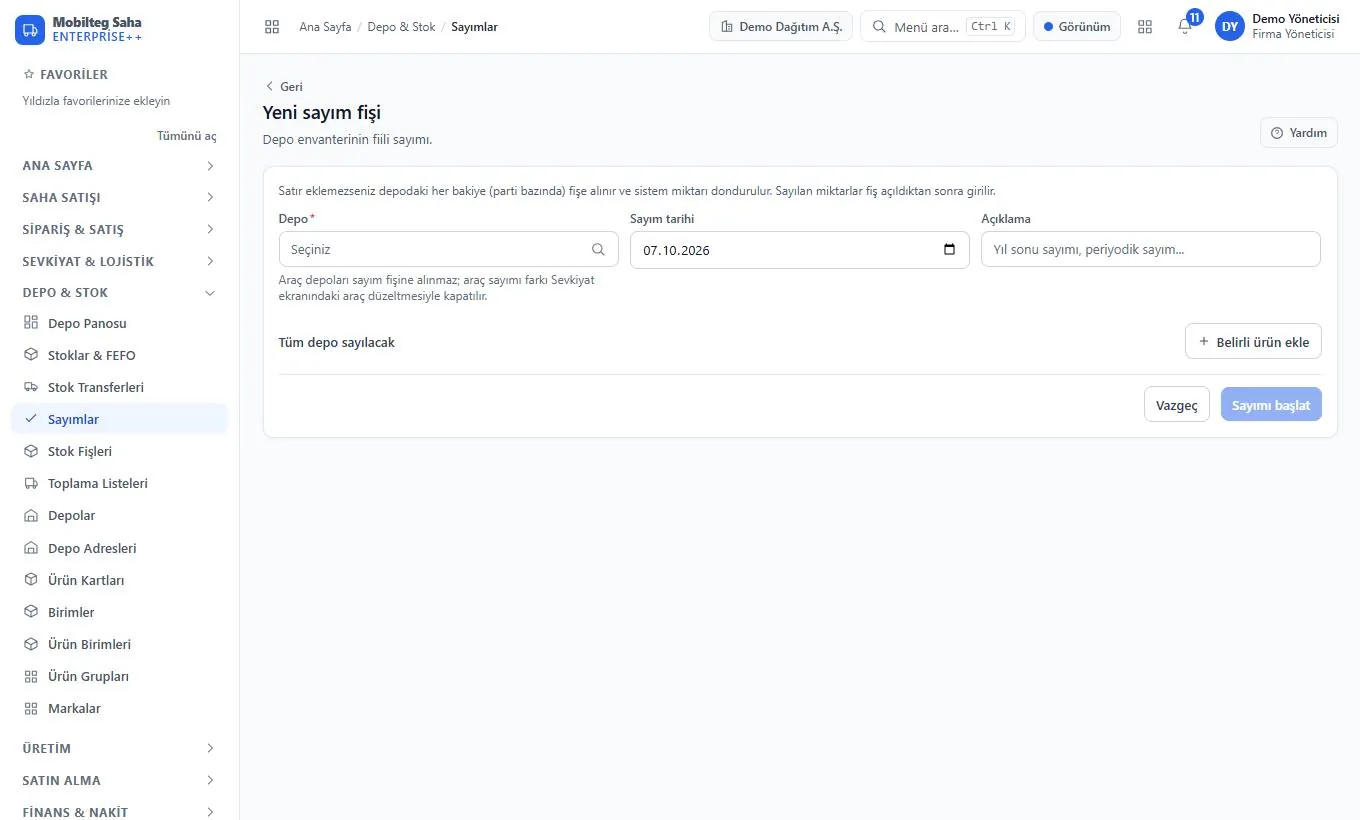Expand the SEVKİYAT & LOJİSTİK section
Image resolution: width=1360 pixels, height=820 pixels.
(119, 261)
